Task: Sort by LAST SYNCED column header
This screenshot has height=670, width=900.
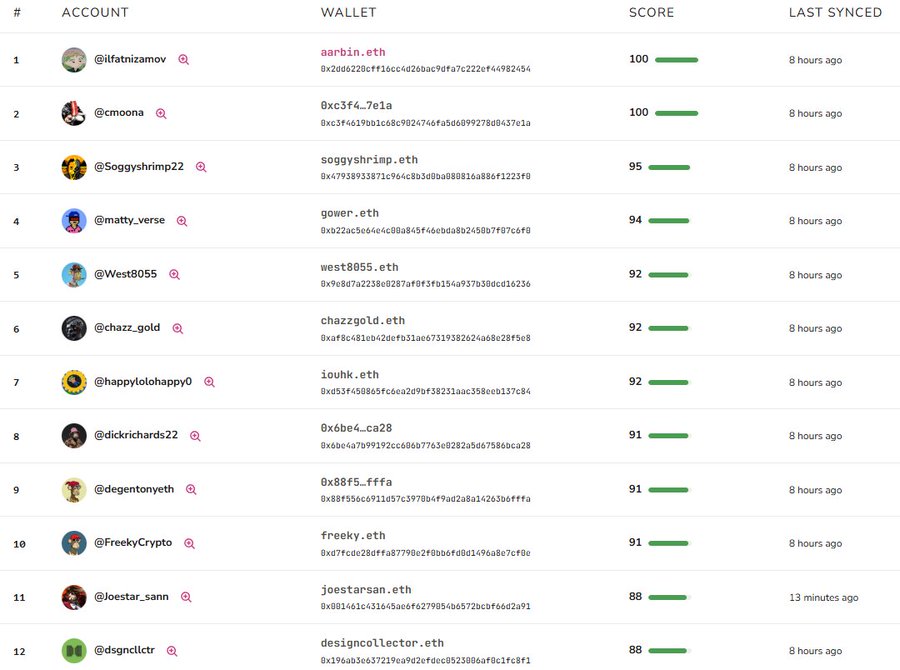Action: click(835, 12)
